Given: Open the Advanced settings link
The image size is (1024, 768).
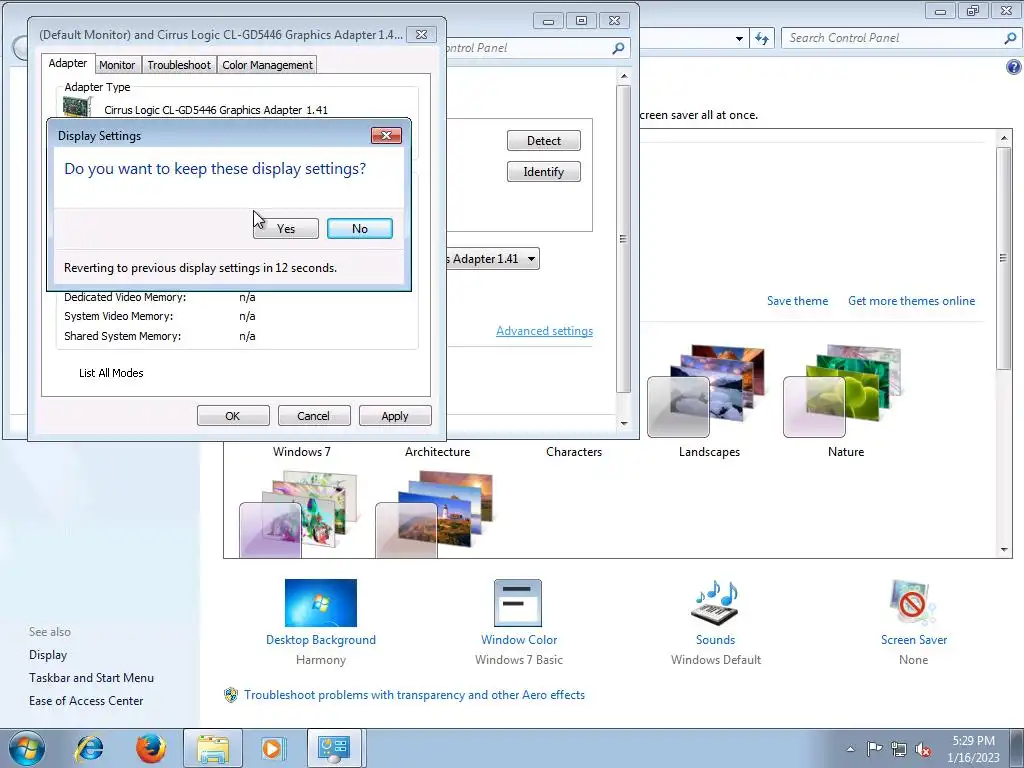Looking at the screenshot, I should pyautogui.click(x=544, y=330).
